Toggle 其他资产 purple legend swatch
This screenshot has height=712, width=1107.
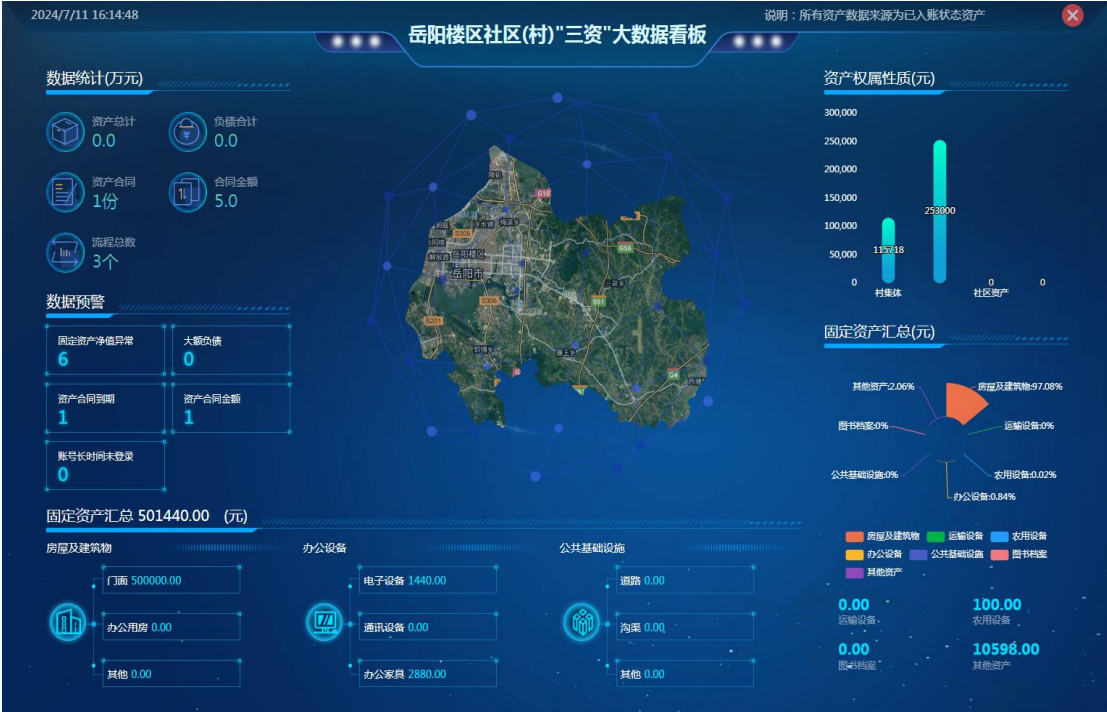coord(854,572)
